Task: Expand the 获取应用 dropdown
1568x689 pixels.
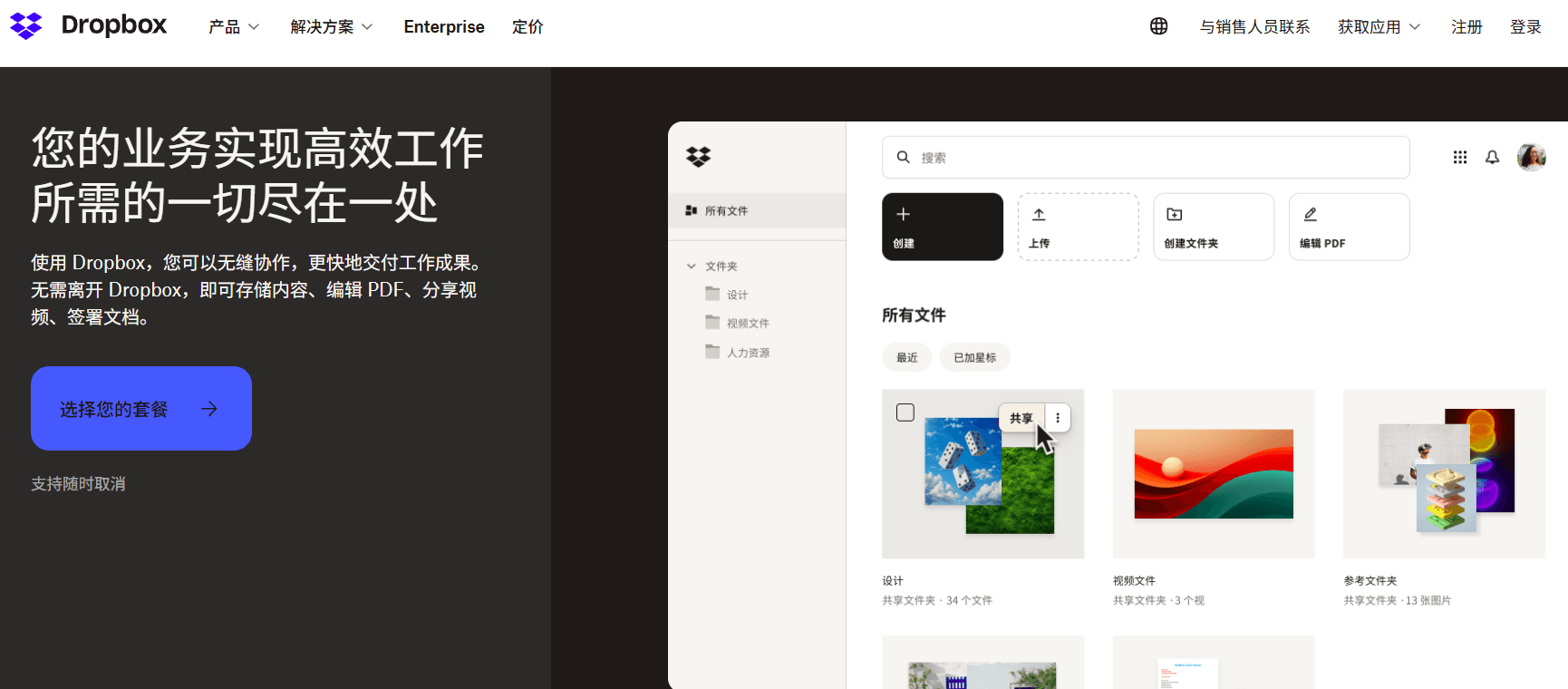Action: (1379, 27)
